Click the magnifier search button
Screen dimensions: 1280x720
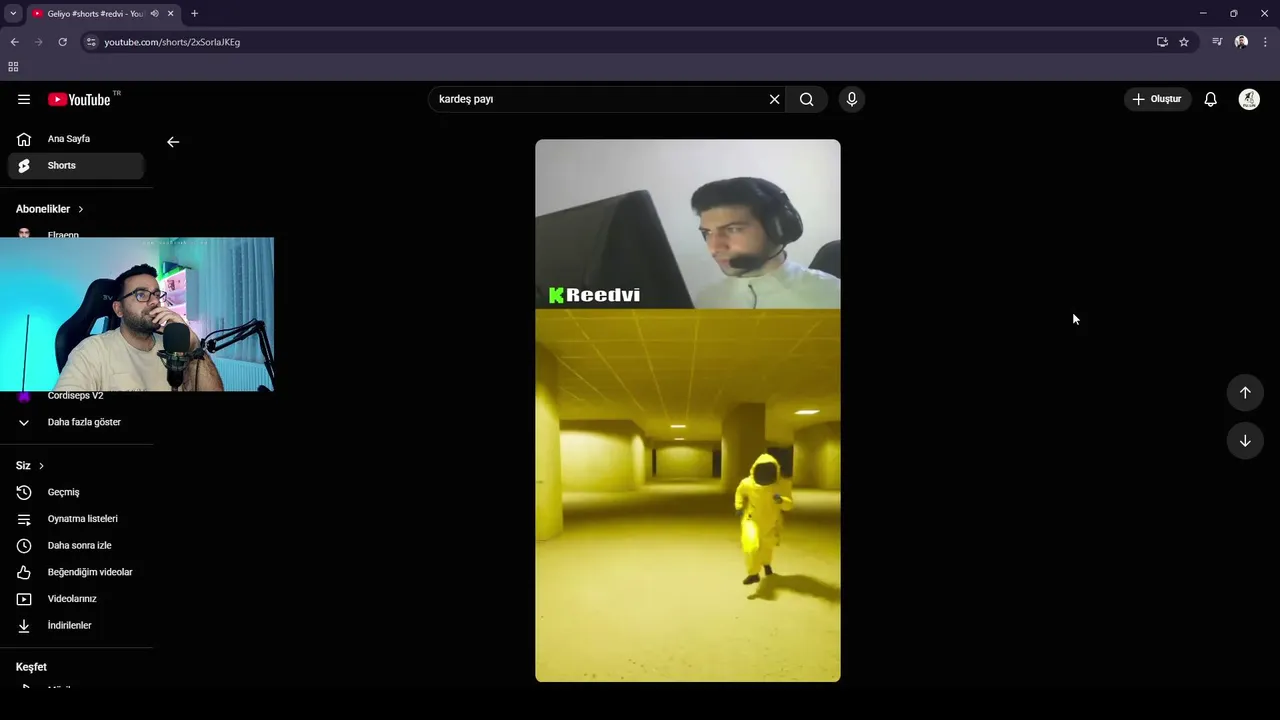click(807, 99)
